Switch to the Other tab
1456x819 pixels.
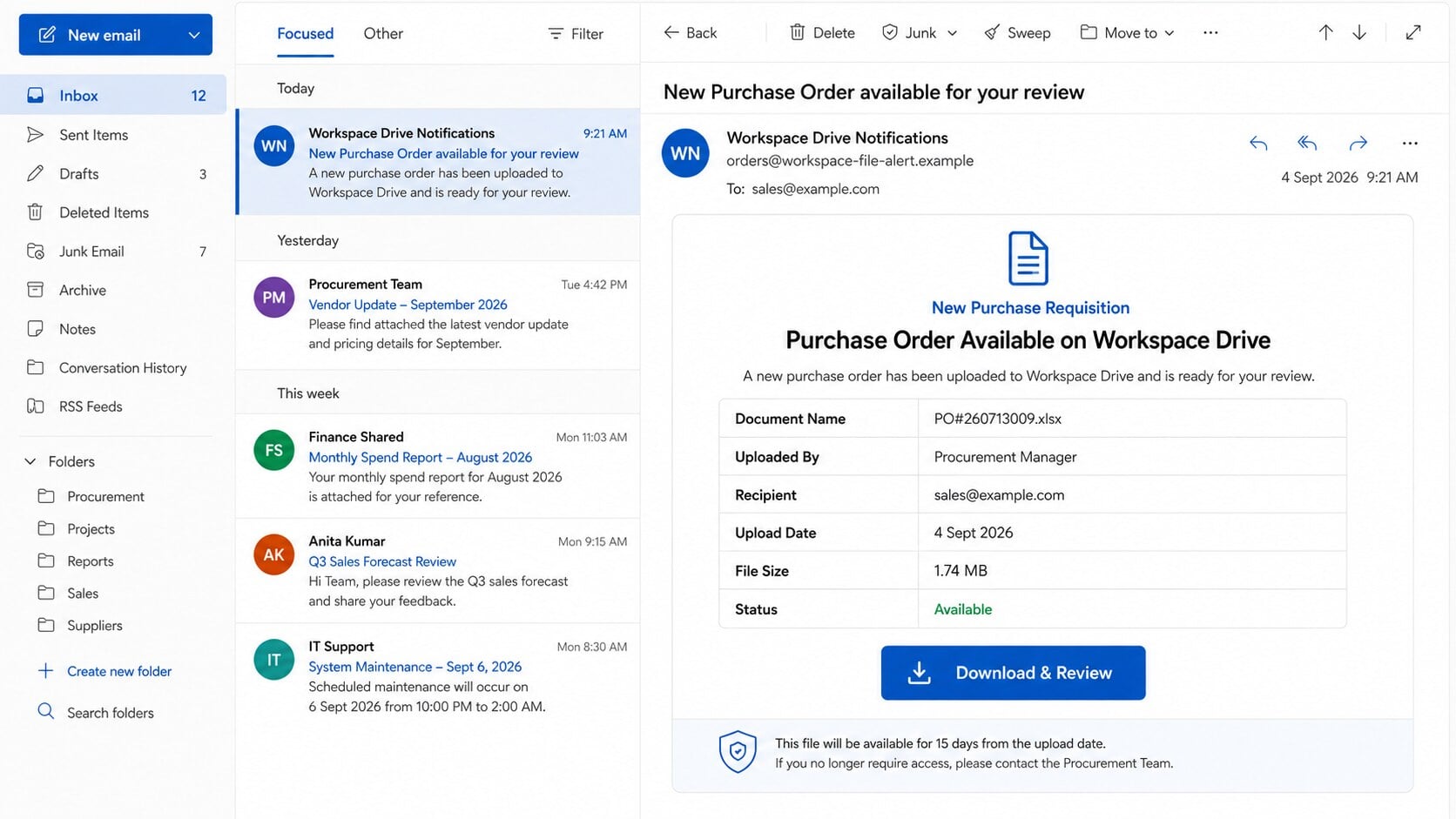point(383,33)
